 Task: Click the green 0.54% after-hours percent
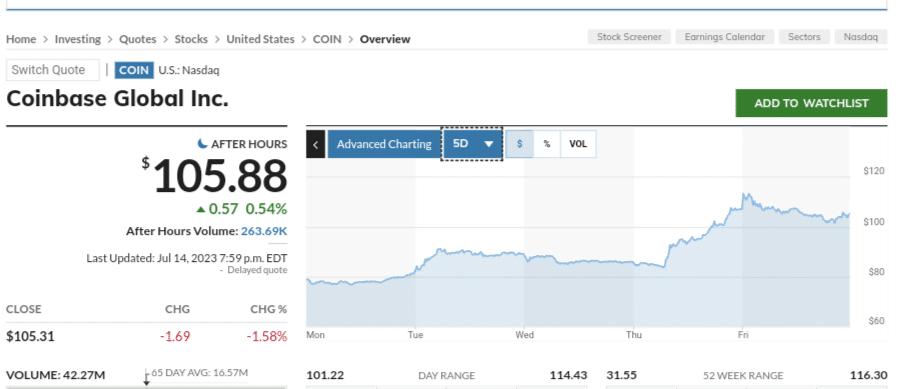click(x=266, y=210)
